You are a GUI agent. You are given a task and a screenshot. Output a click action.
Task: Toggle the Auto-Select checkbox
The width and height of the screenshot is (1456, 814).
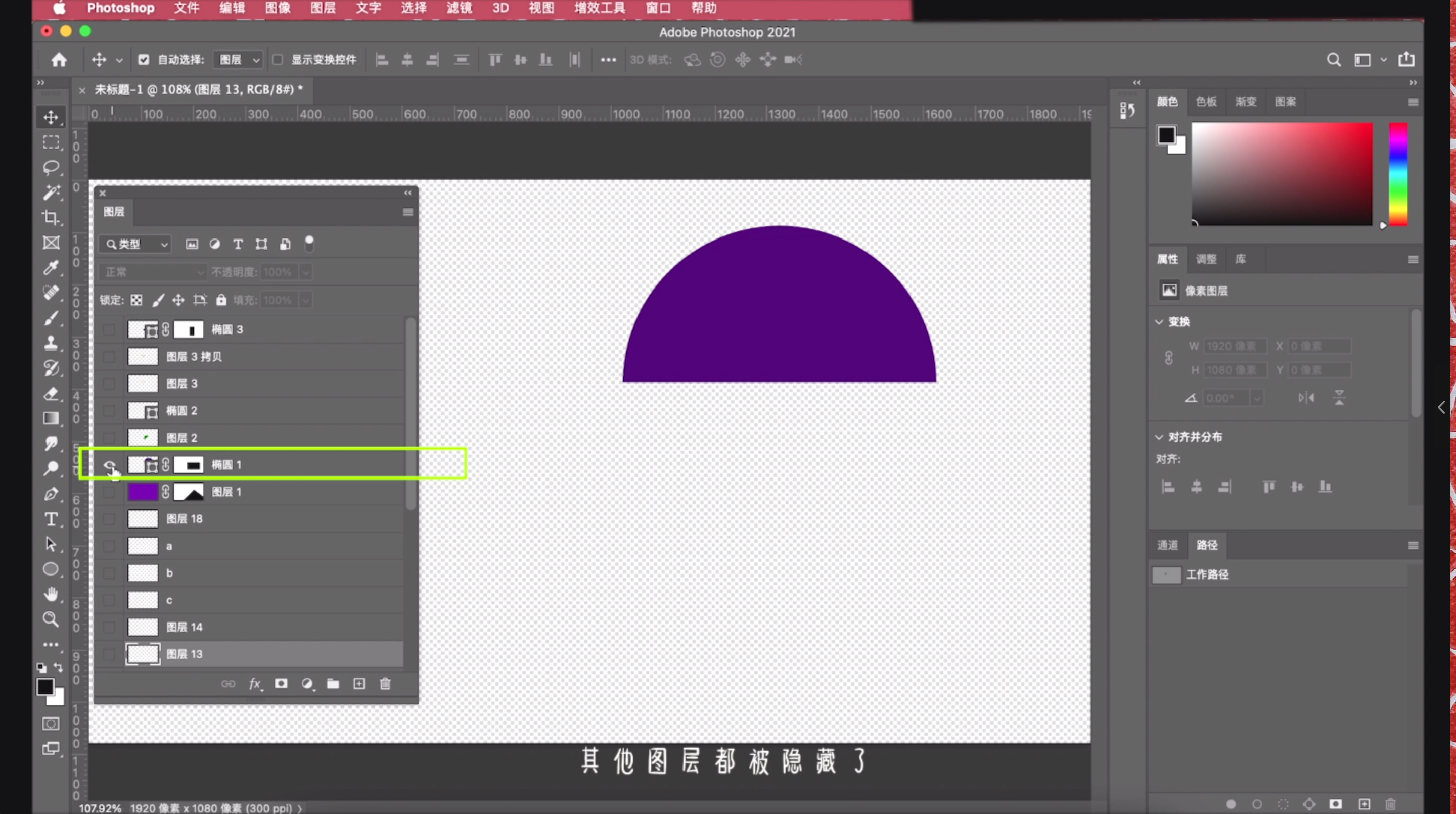tap(144, 60)
